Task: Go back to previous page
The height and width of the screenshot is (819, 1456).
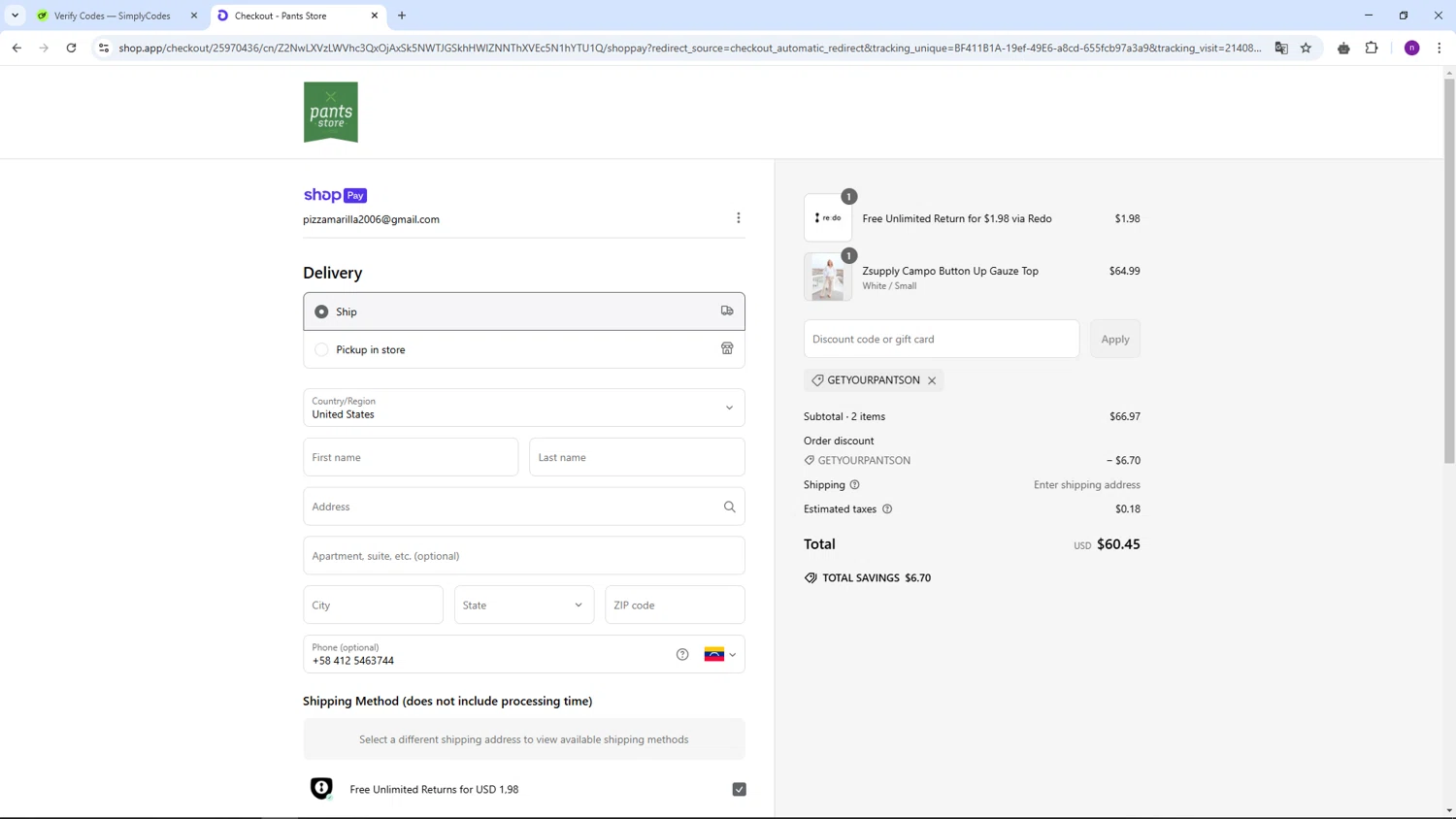Action: click(17, 48)
